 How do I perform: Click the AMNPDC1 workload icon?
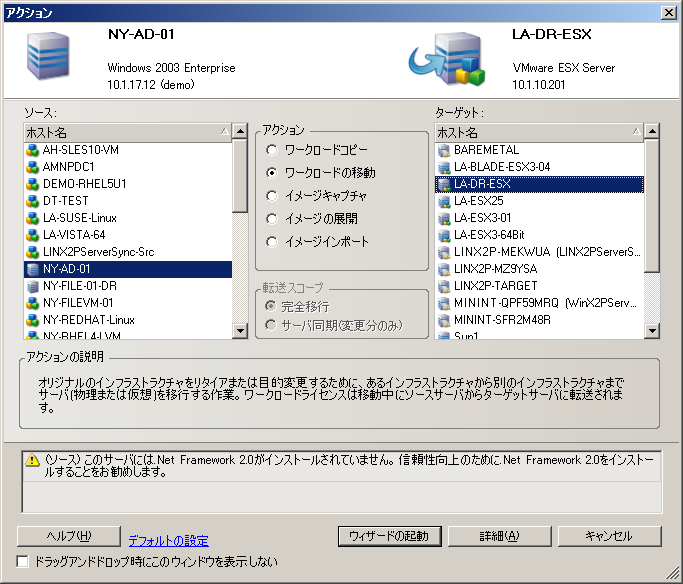point(32,167)
